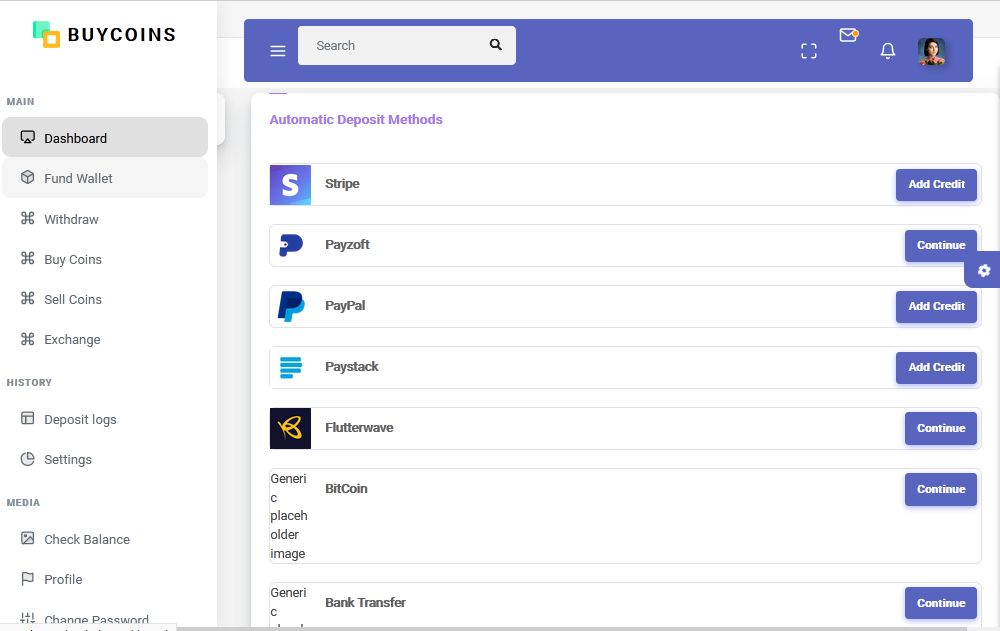
Task: Navigate to Sell Coins
Action: 105,299
